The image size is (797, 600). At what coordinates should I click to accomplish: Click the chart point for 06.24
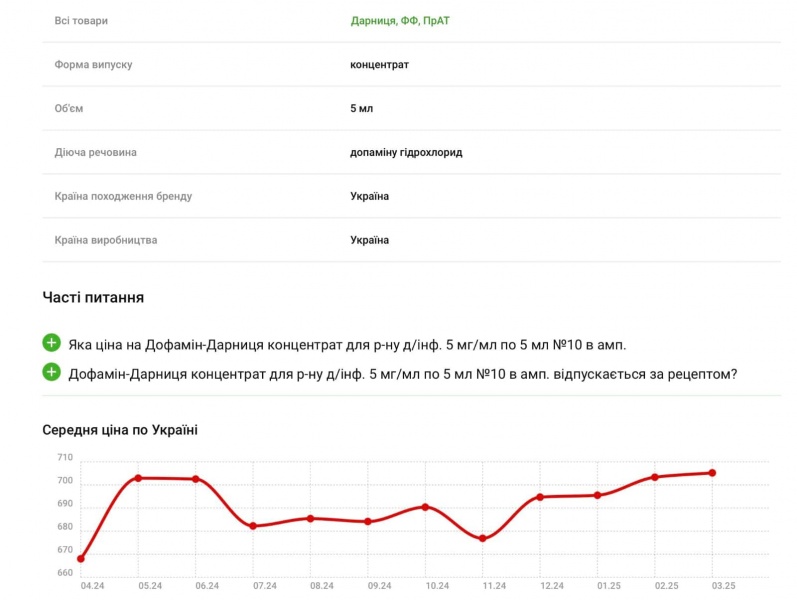click(196, 479)
